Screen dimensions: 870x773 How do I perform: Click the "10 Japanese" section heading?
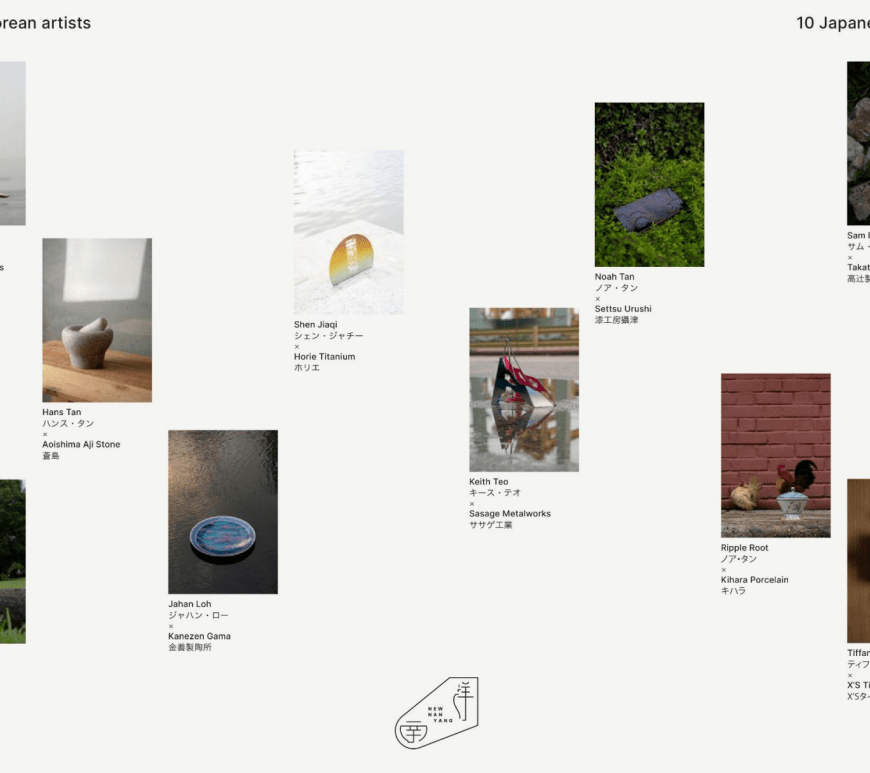[x=832, y=23]
